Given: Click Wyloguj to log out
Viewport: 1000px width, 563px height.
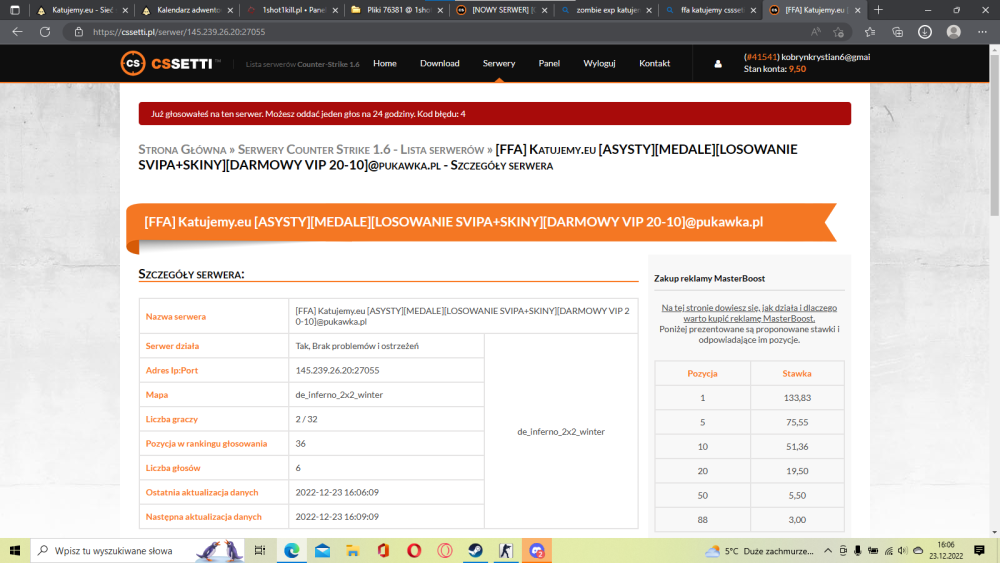Looking at the screenshot, I should (x=599, y=63).
